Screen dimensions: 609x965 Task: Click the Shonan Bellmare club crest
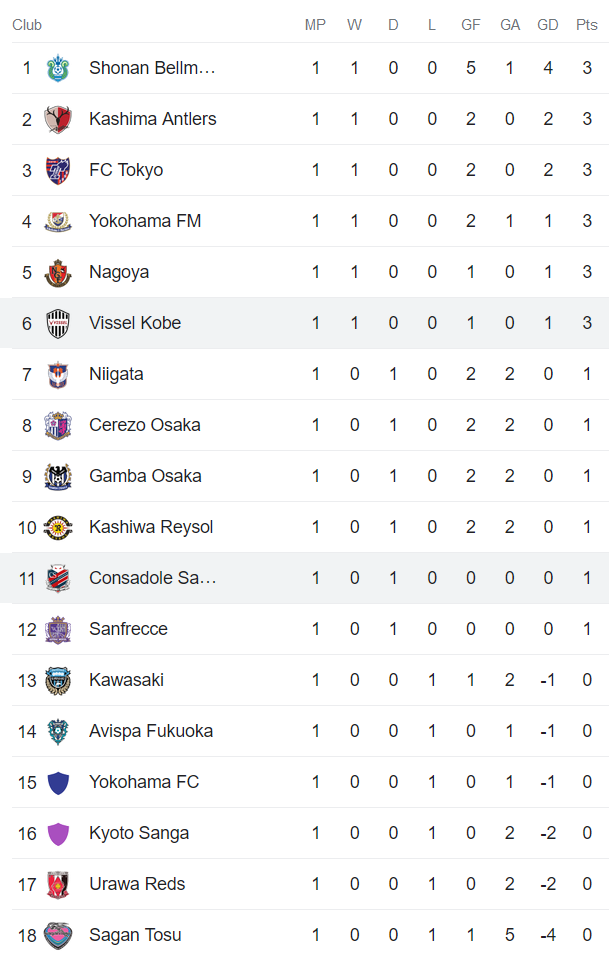[58, 68]
